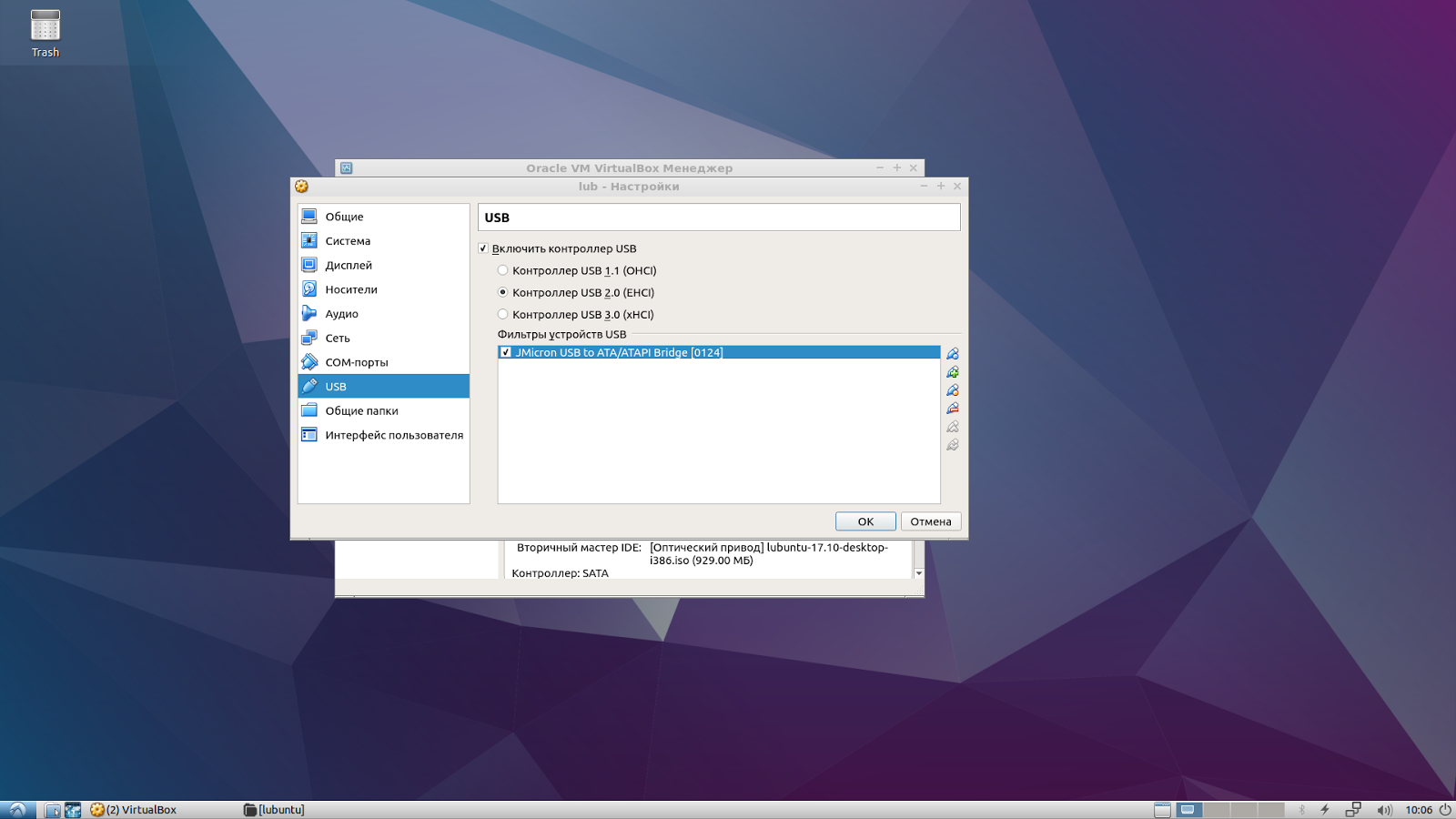Open the Дисплей settings category

(x=383, y=265)
